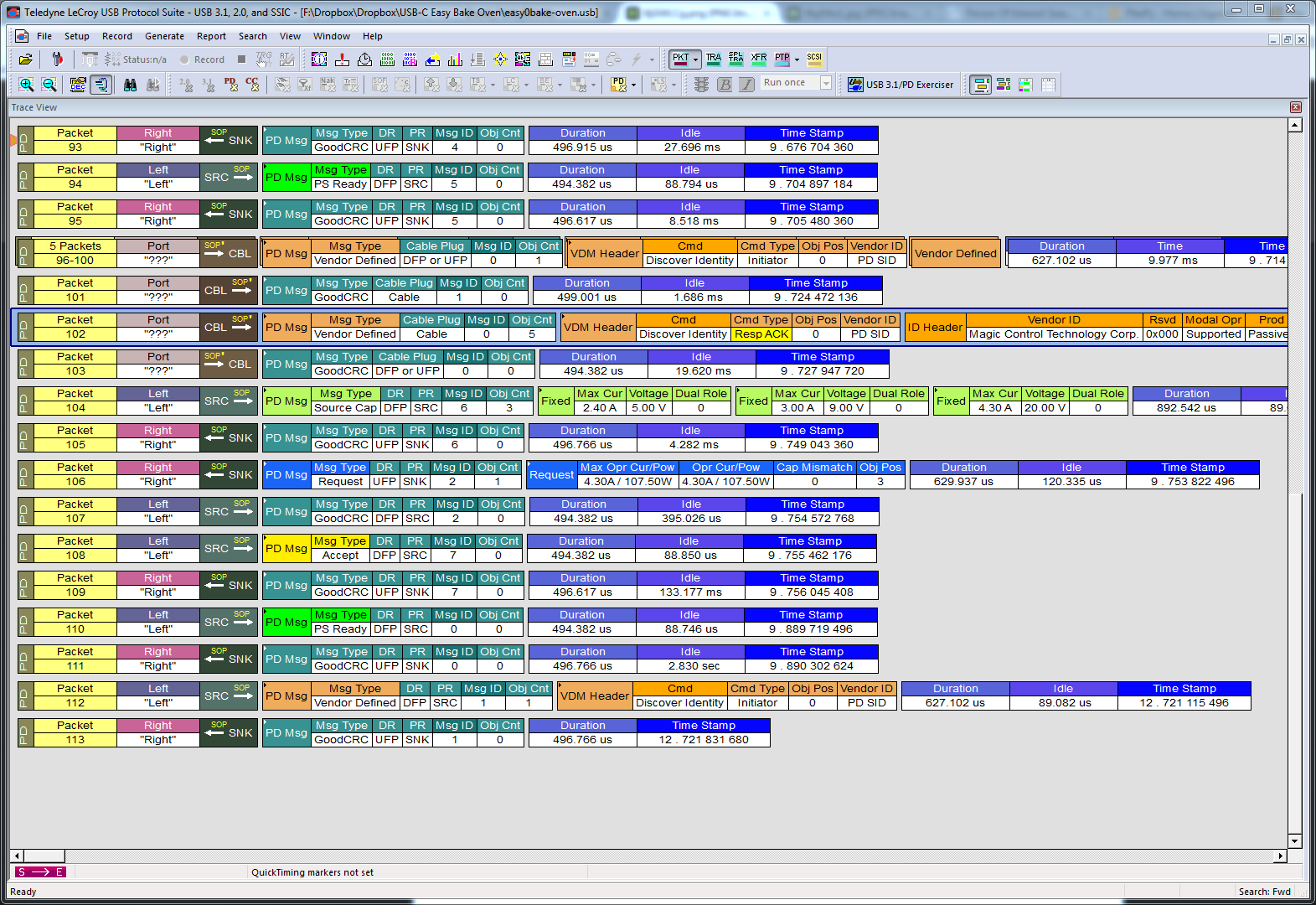This screenshot has height=905, width=1316.
Task: Open the PTP dropdown arrow
Action: point(797,59)
